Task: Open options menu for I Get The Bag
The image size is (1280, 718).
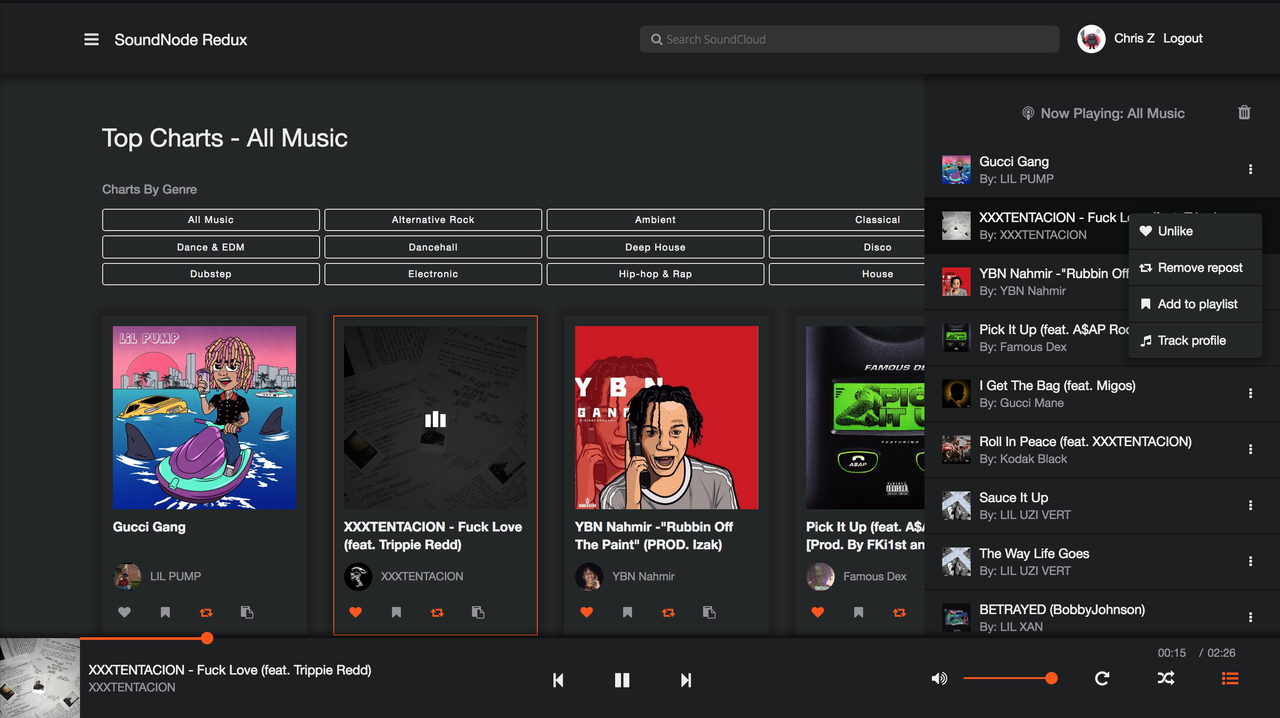Action: pyautogui.click(x=1250, y=394)
